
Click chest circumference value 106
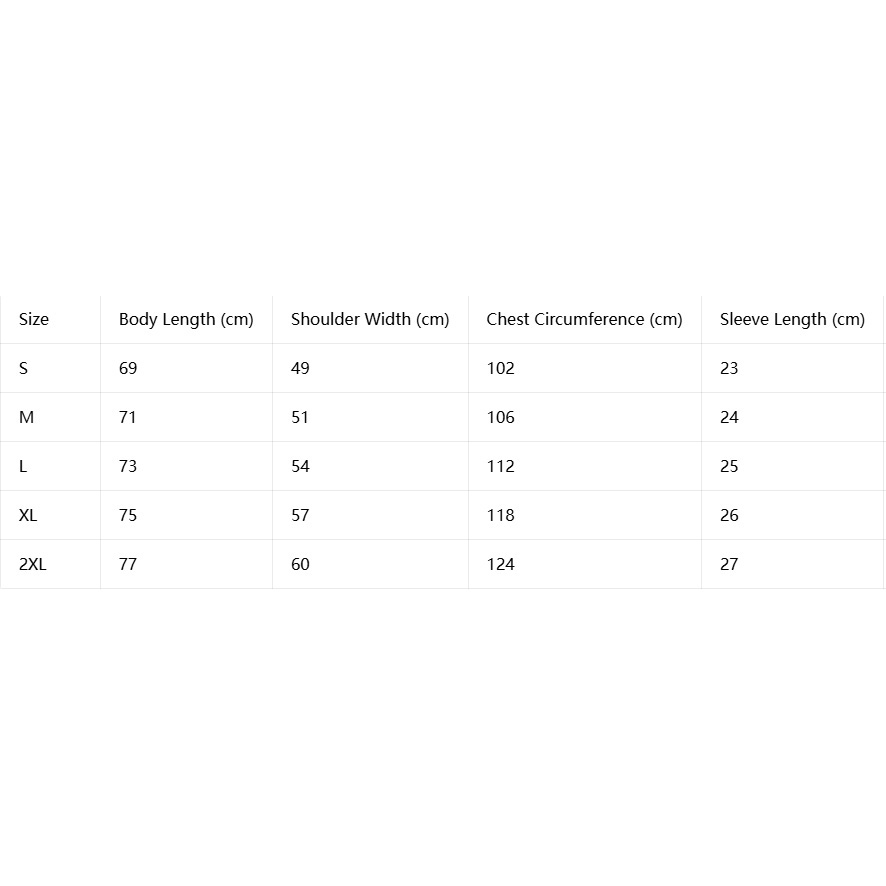click(501, 418)
